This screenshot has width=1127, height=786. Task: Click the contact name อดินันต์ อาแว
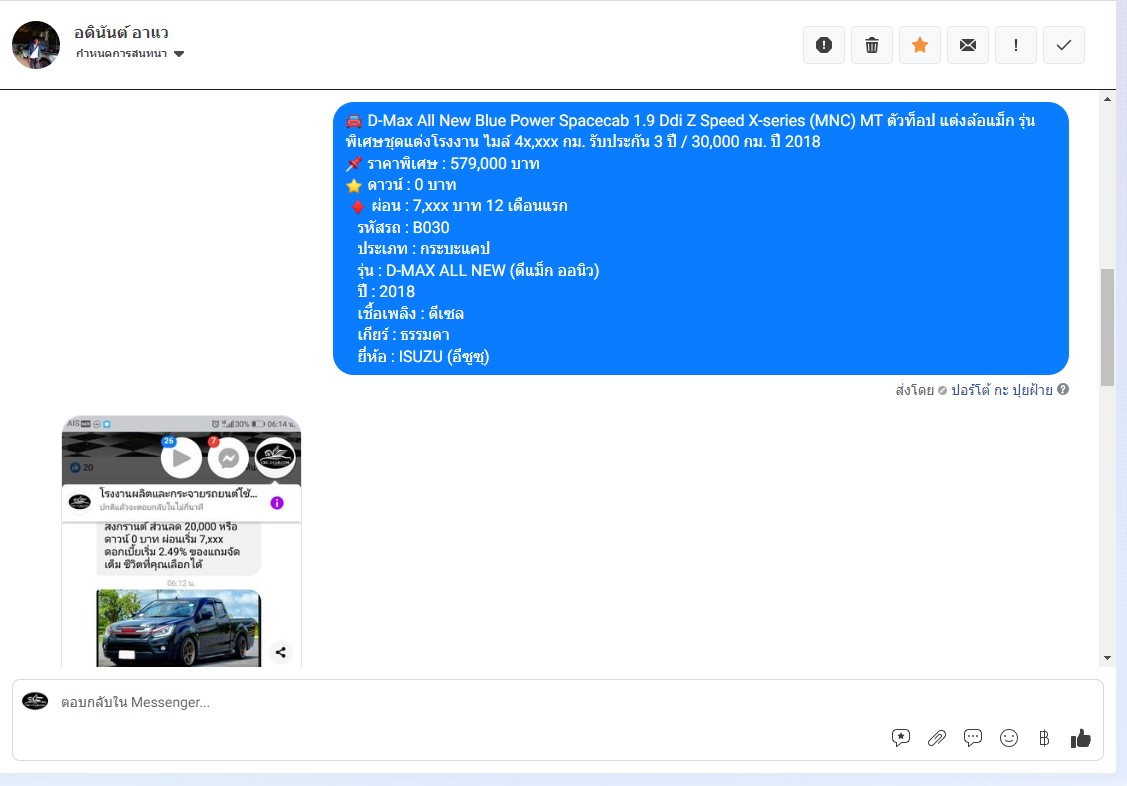(x=121, y=32)
